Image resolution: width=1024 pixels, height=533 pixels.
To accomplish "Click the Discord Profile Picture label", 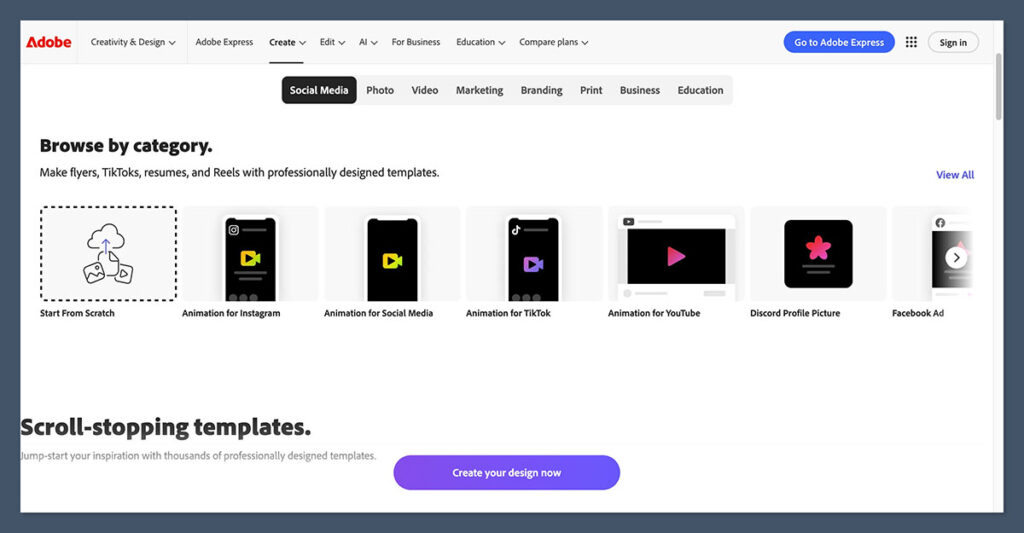I will click(795, 314).
